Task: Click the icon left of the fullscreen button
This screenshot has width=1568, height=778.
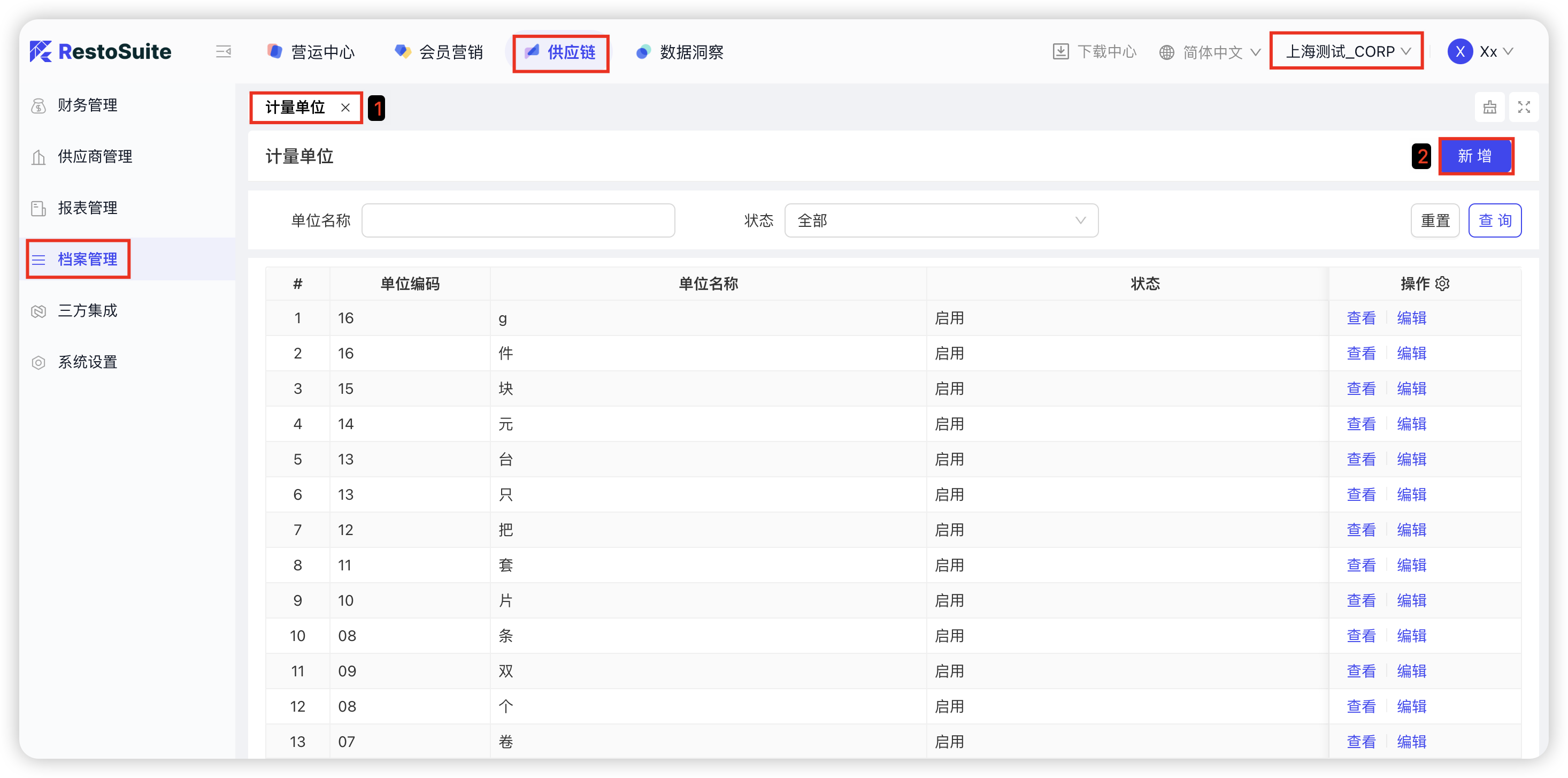Action: [1489, 107]
